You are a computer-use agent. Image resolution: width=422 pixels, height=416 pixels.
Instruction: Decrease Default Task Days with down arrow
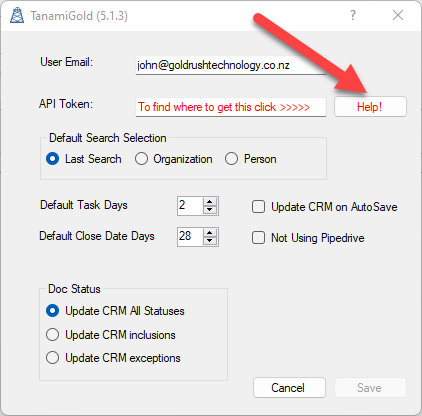tap(210, 210)
